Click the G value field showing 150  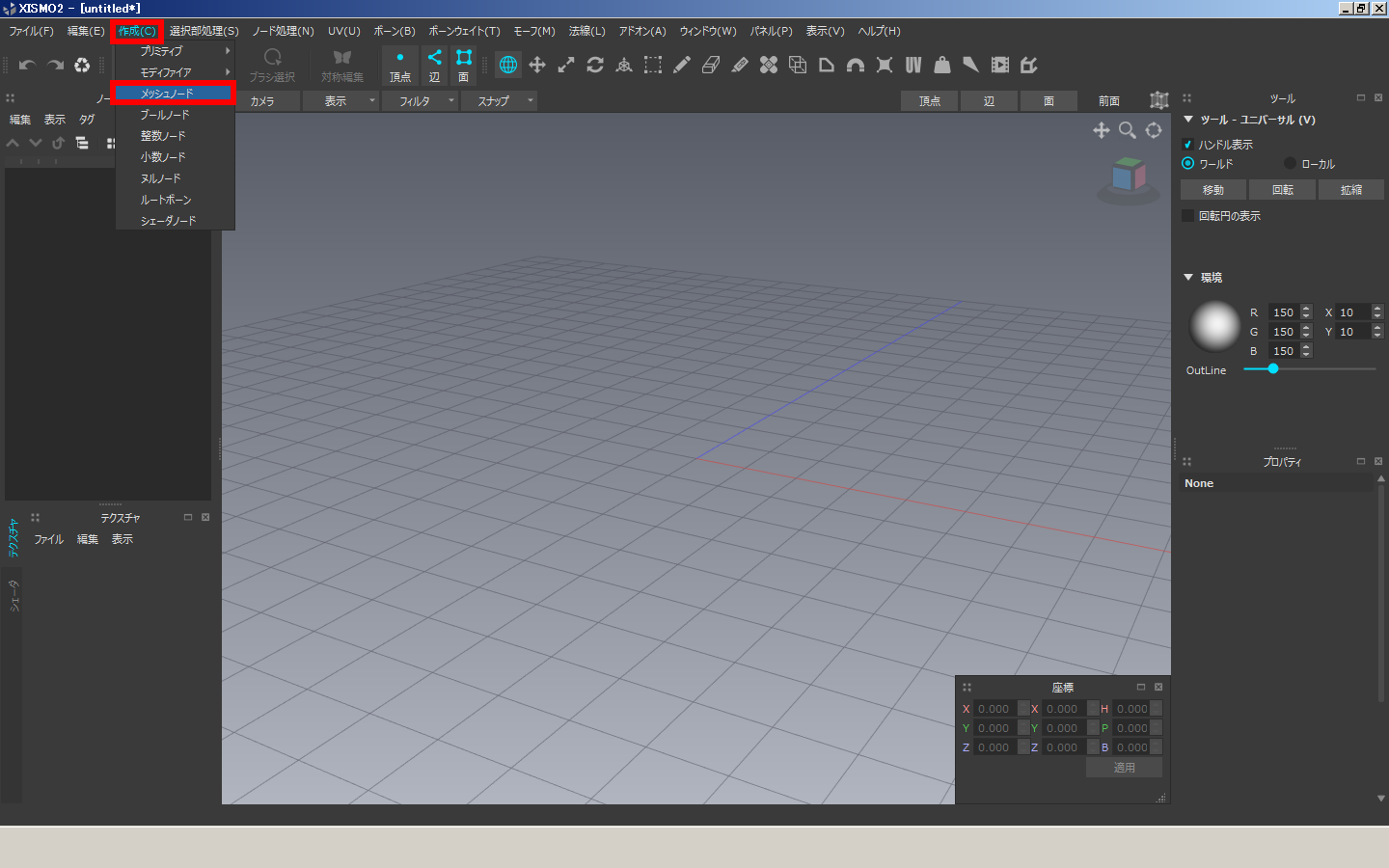(1284, 331)
